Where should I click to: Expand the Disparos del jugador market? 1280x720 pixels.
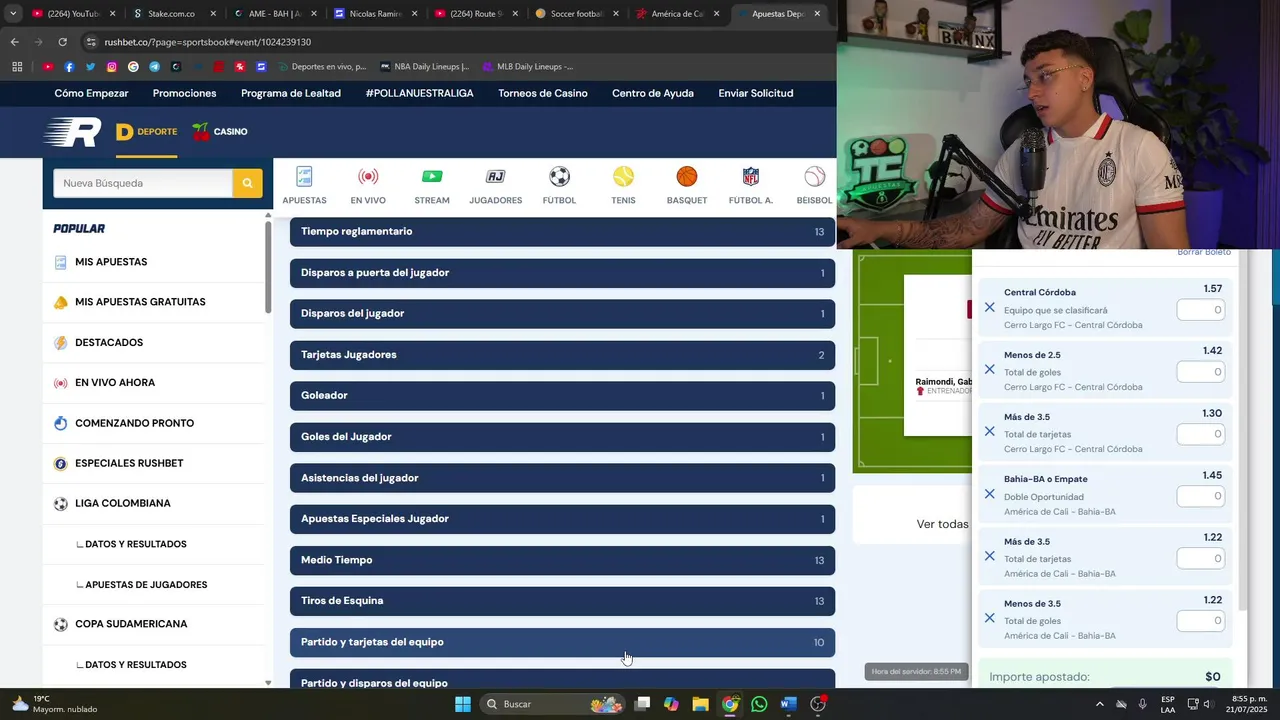coord(562,314)
